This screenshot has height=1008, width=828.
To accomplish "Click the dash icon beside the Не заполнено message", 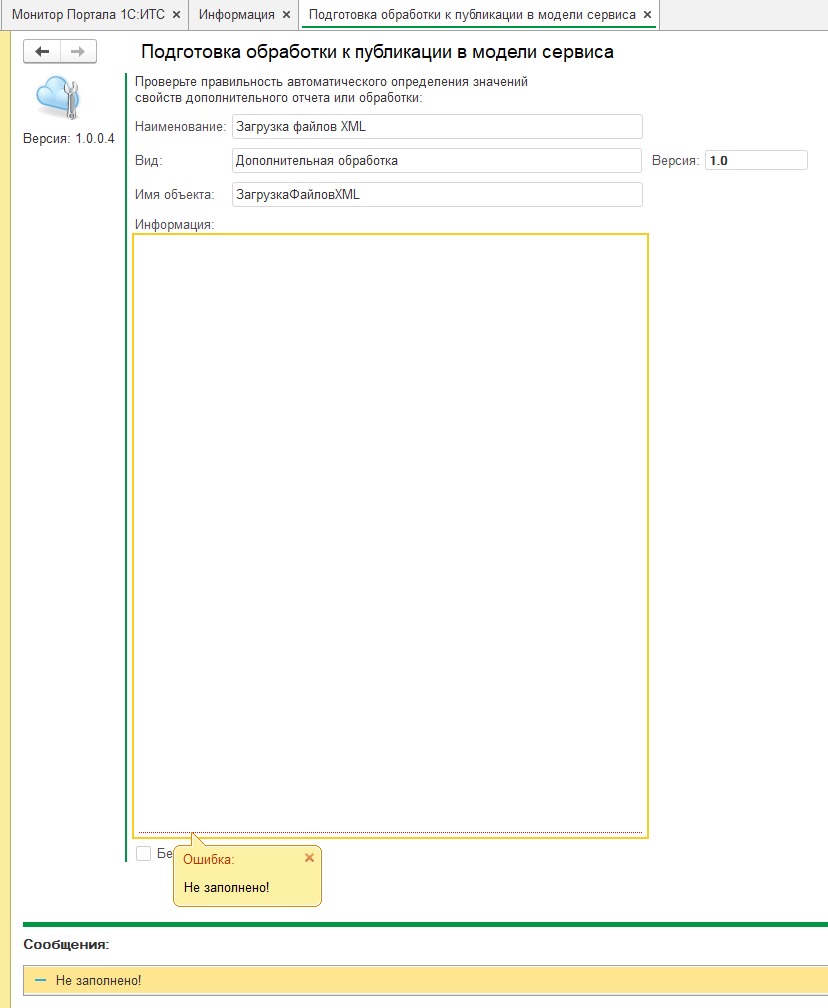I will tap(40, 981).
